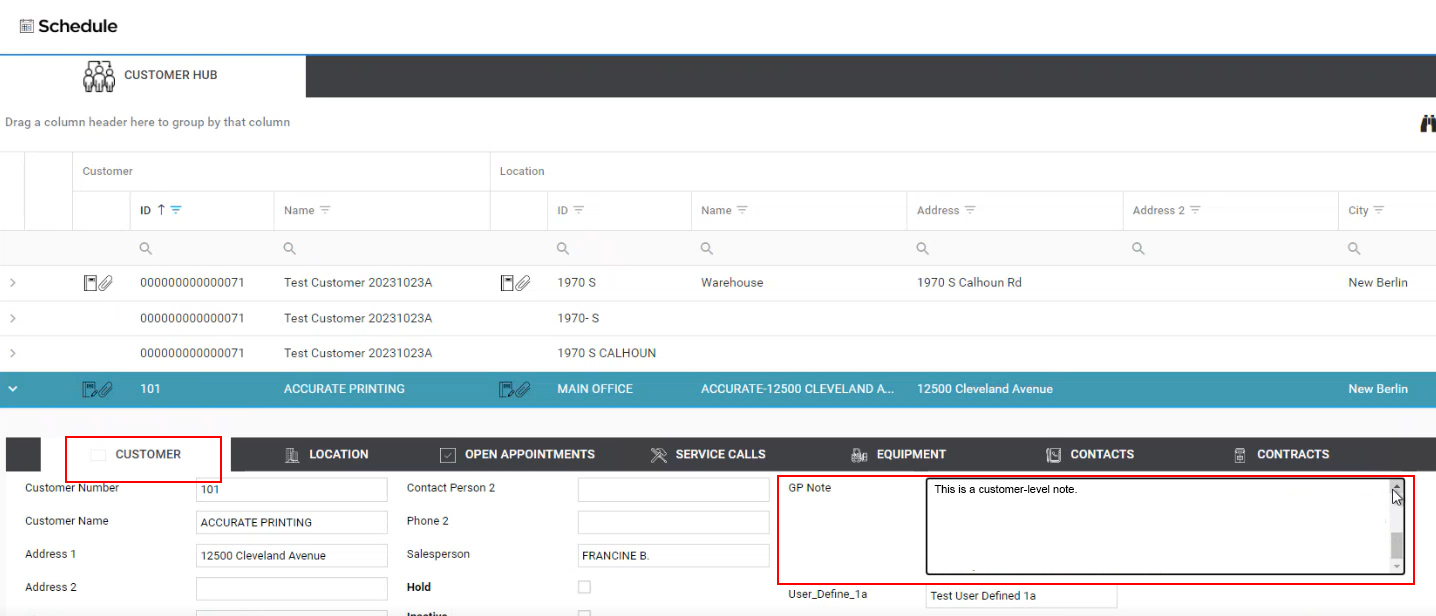
Task: Open note attachment icon for Test Customer 20231023A
Action: [x=98, y=283]
